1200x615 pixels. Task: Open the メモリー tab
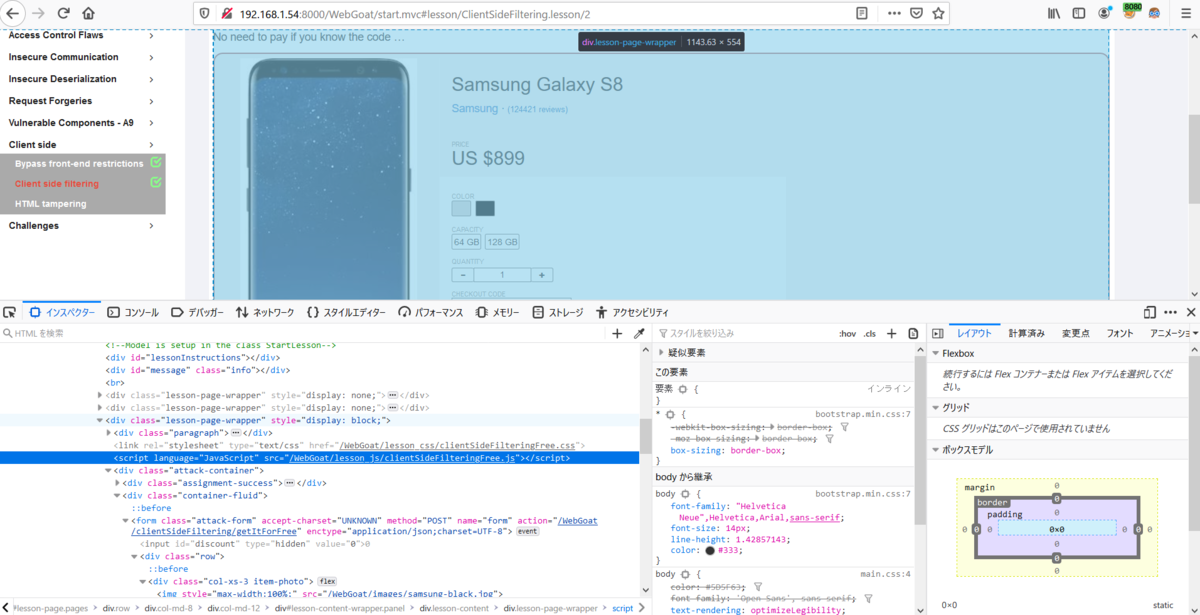tap(498, 312)
